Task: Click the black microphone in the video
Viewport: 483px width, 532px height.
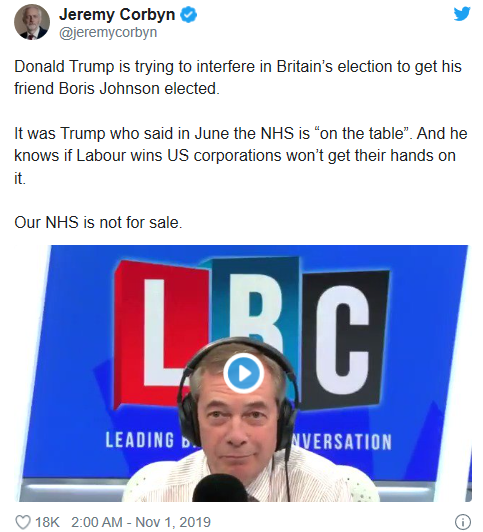Action: click(x=220, y=488)
